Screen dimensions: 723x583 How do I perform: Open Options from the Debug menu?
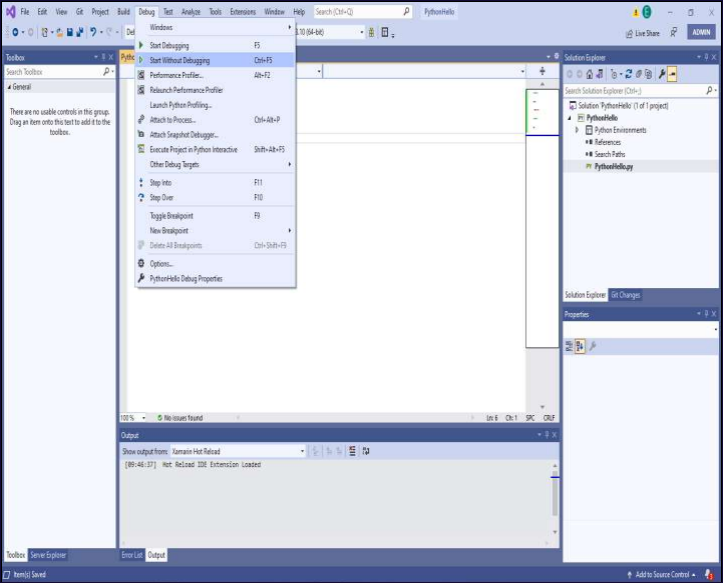click(x=215, y=264)
